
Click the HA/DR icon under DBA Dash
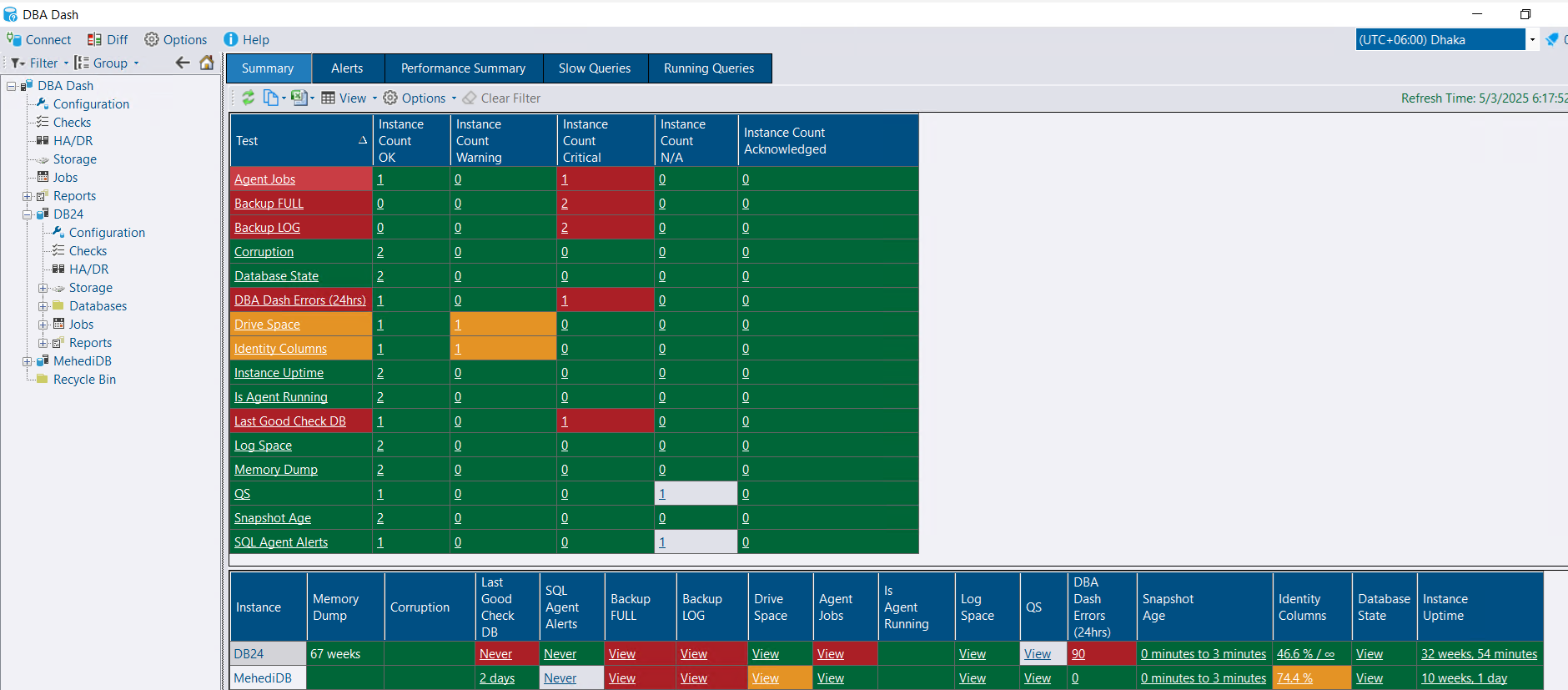pos(43,140)
